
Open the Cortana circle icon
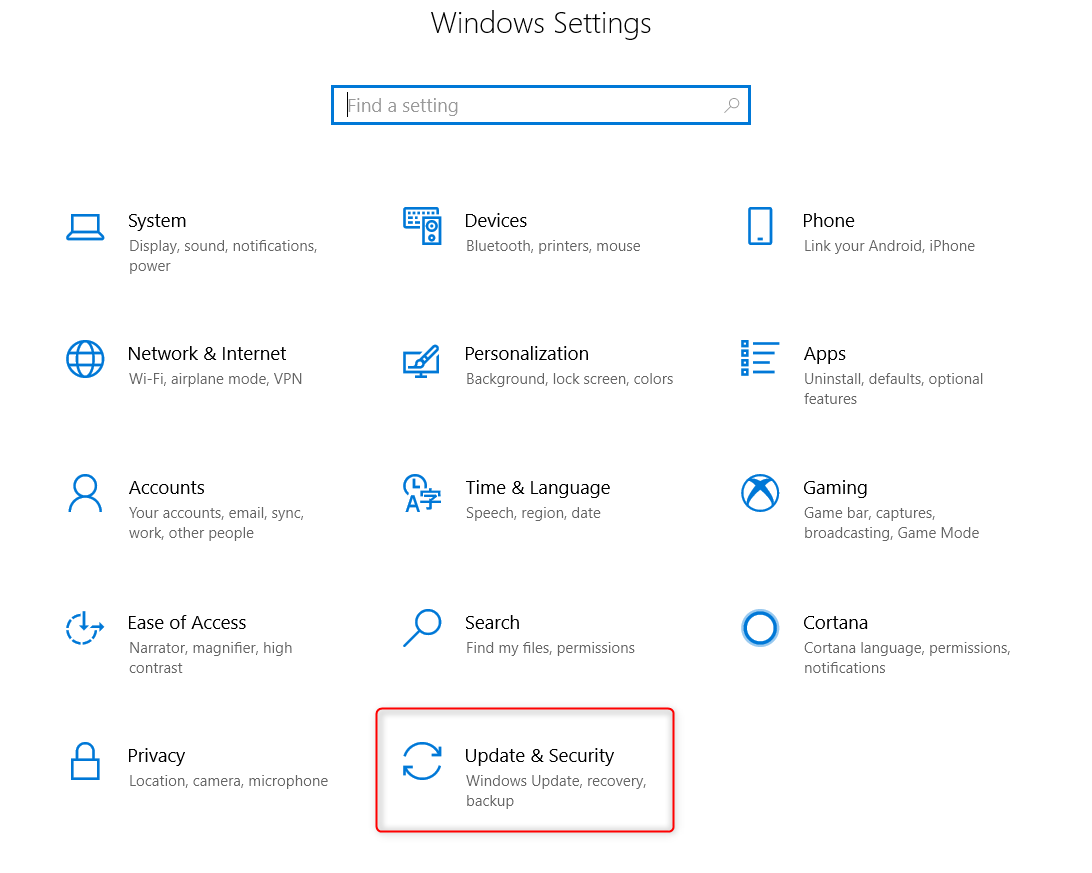tap(760, 628)
